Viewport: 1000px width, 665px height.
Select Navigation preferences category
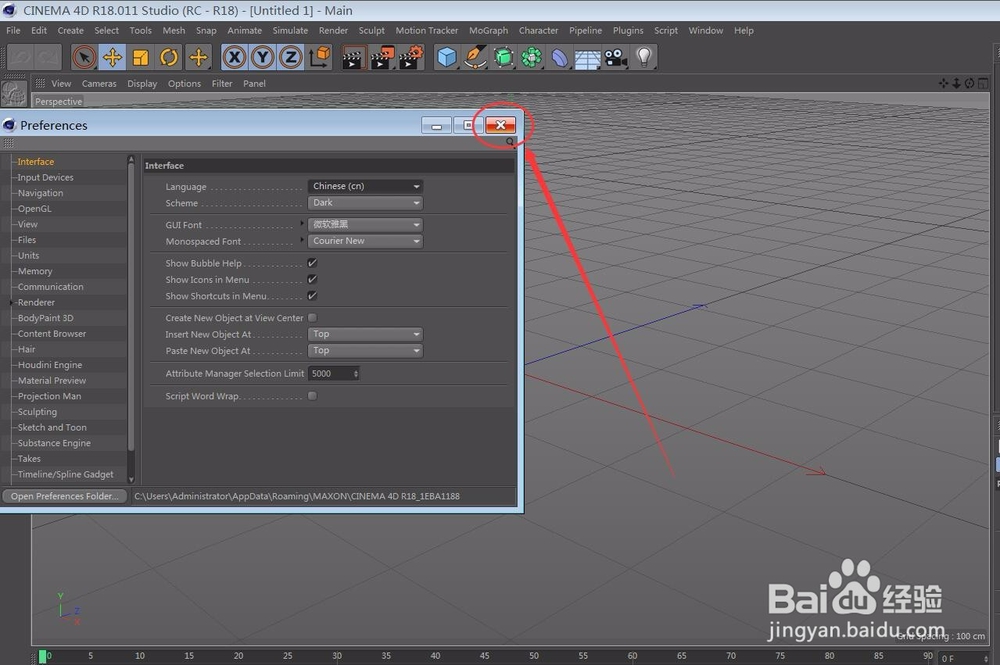(x=40, y=193)
